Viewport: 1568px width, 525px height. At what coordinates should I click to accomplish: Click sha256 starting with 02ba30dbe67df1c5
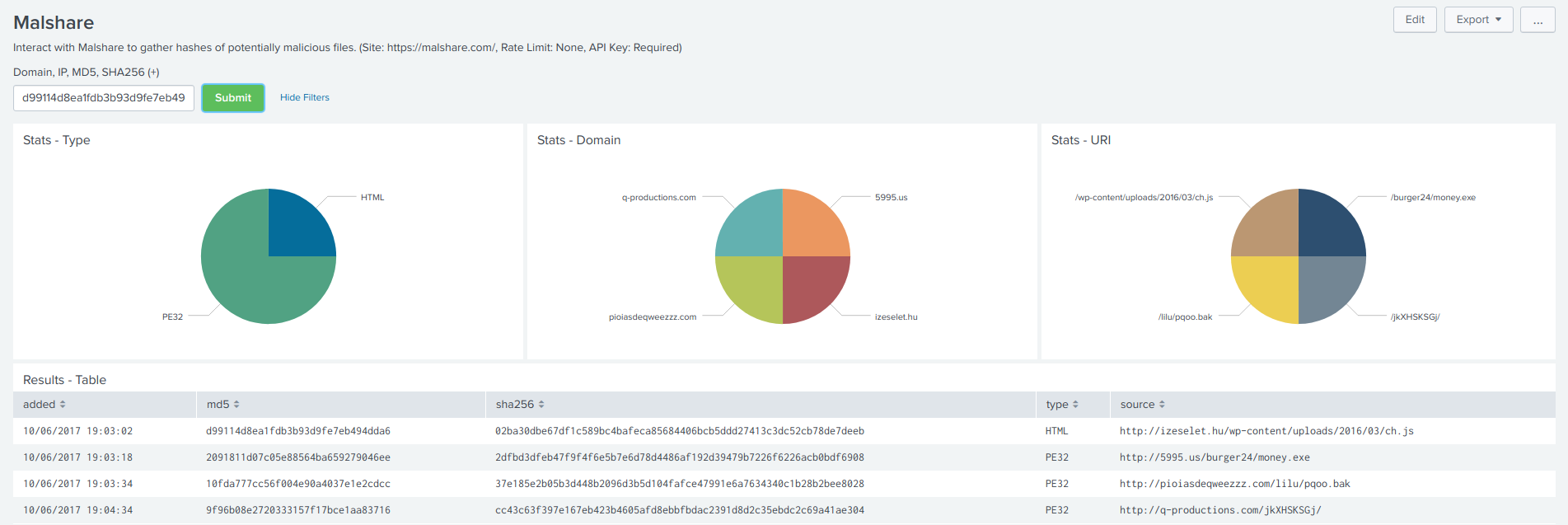click(x=680, y=431)
